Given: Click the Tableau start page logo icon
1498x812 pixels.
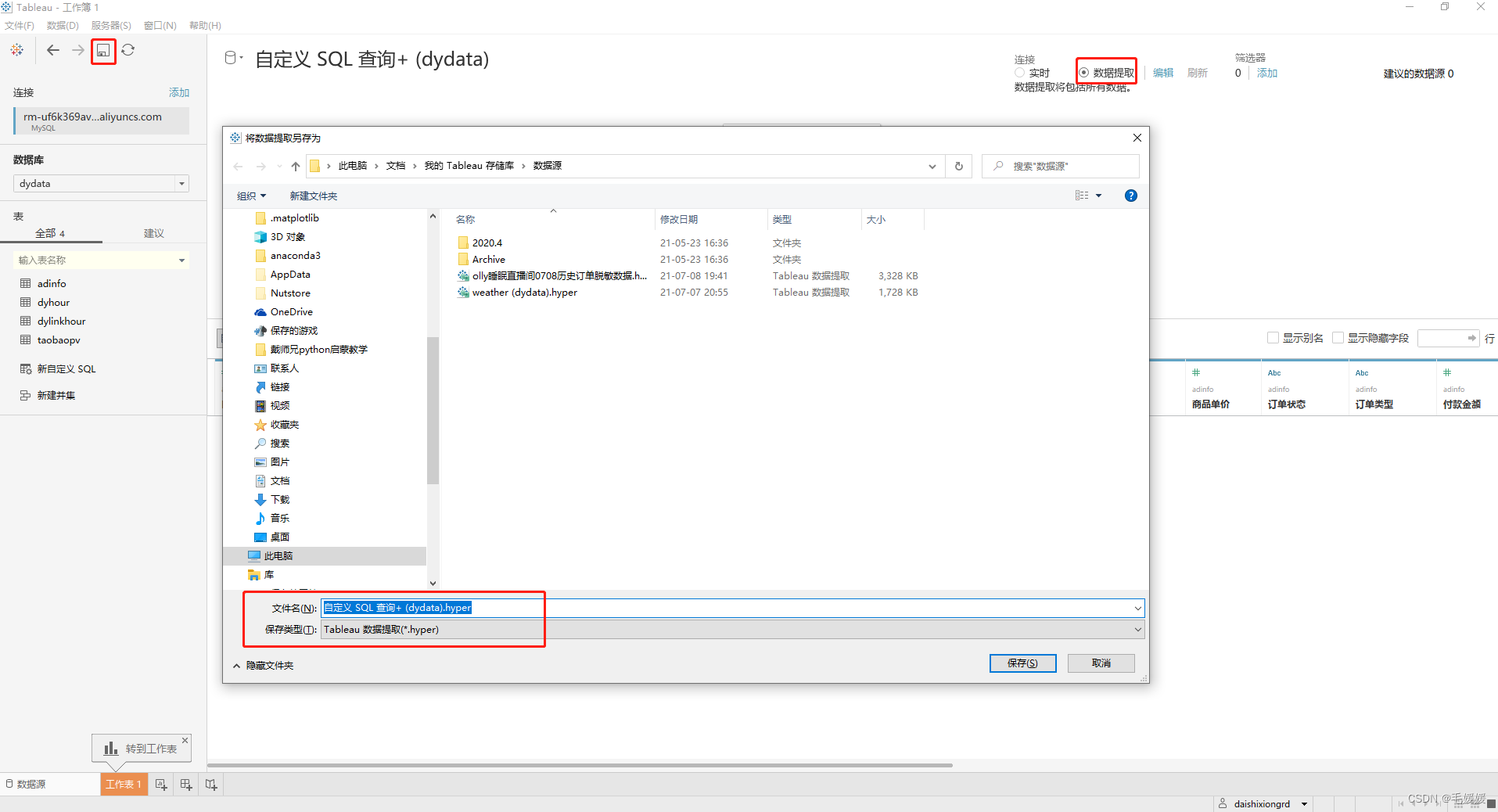Looking at the screenshot, I should 16,50.
